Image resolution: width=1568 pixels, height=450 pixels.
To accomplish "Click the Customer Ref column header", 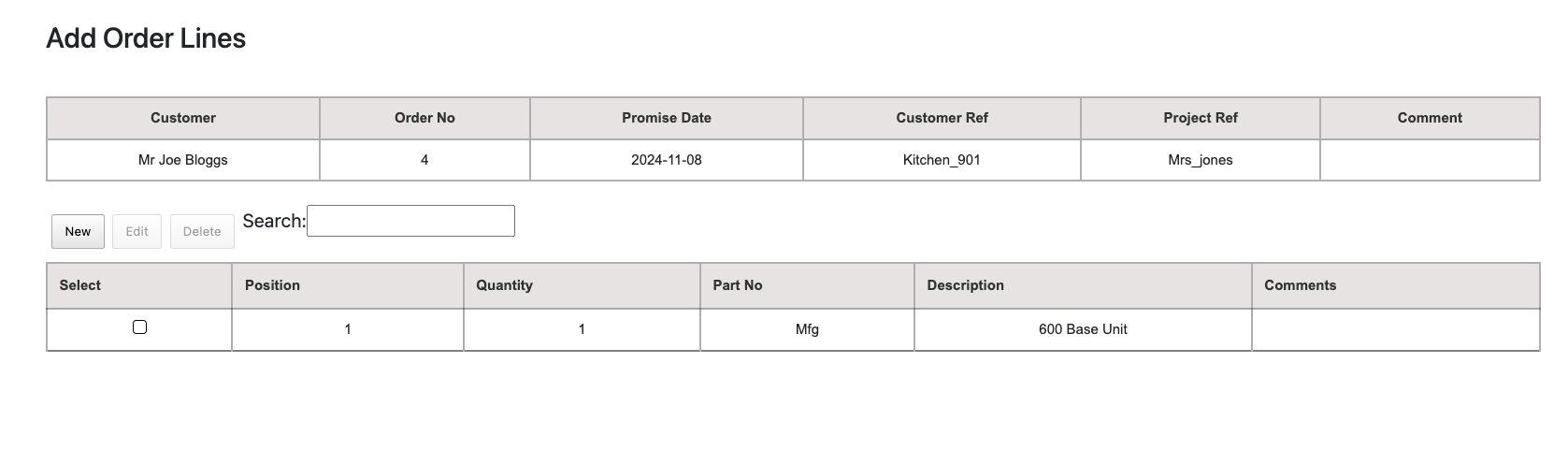I will tap(942, 118).
